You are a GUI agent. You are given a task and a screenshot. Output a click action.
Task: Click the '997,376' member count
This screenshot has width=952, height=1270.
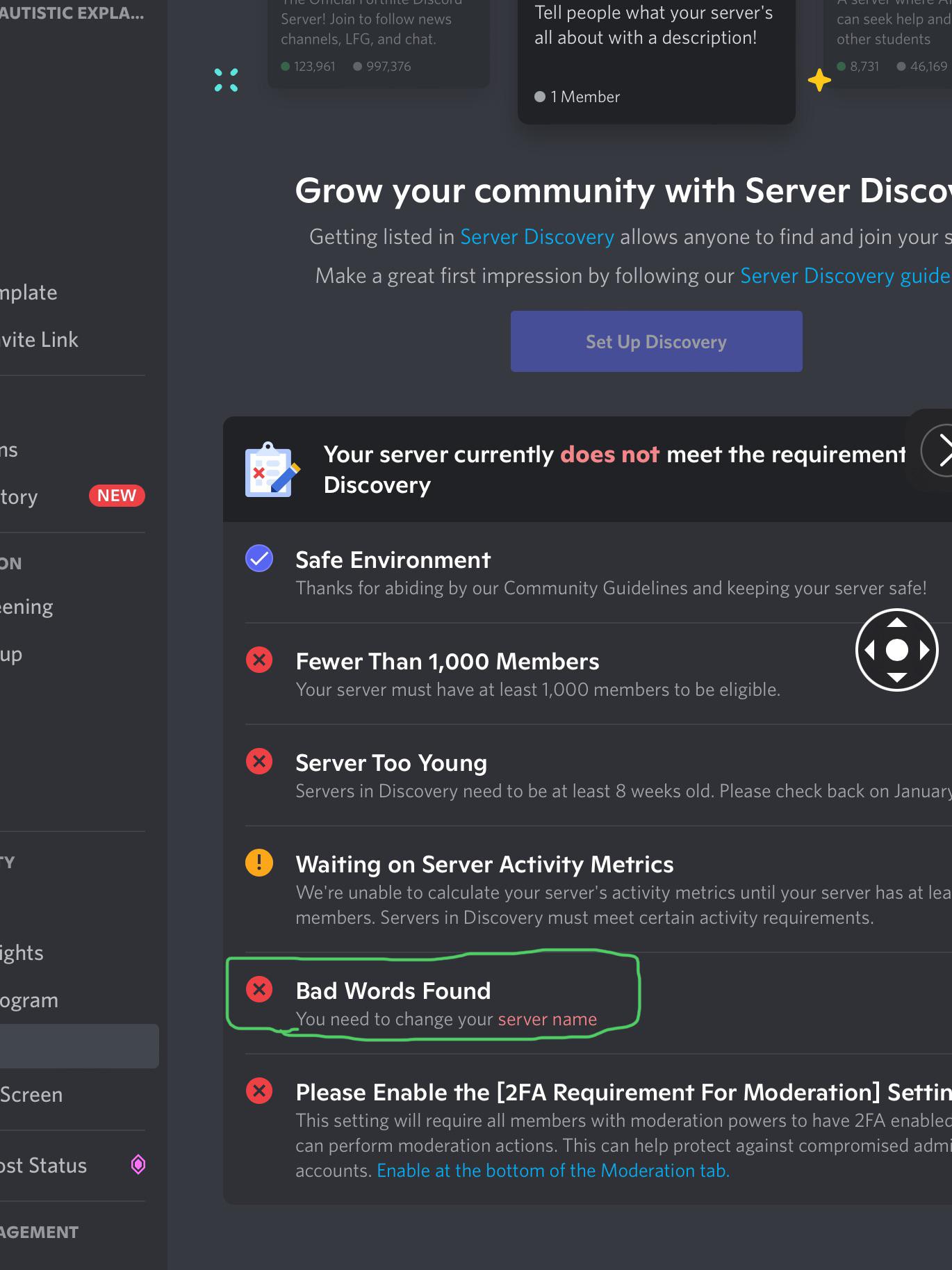388,66
